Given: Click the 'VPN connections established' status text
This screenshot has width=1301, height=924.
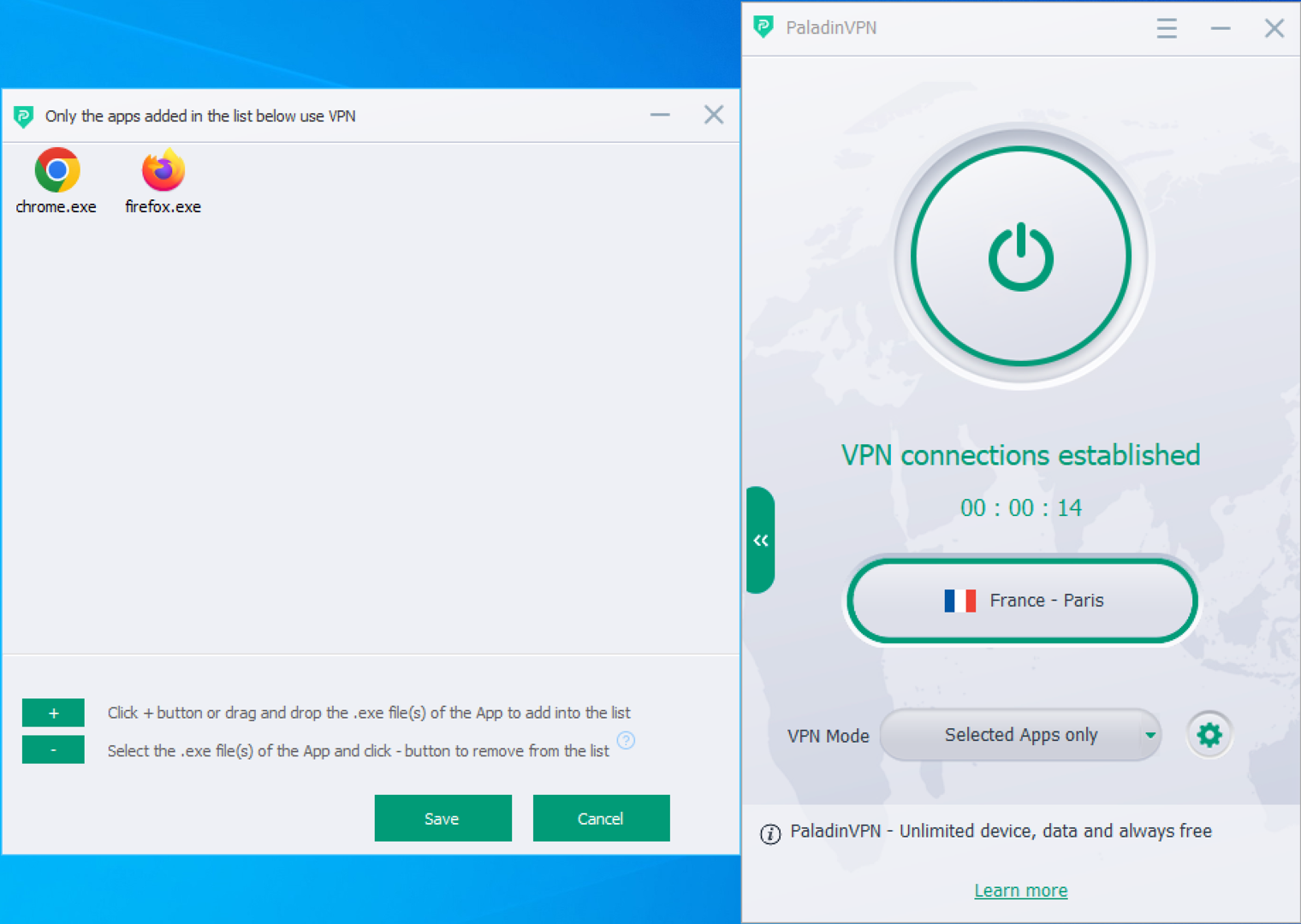Looking at the screenshot, I should [1020, 455].
